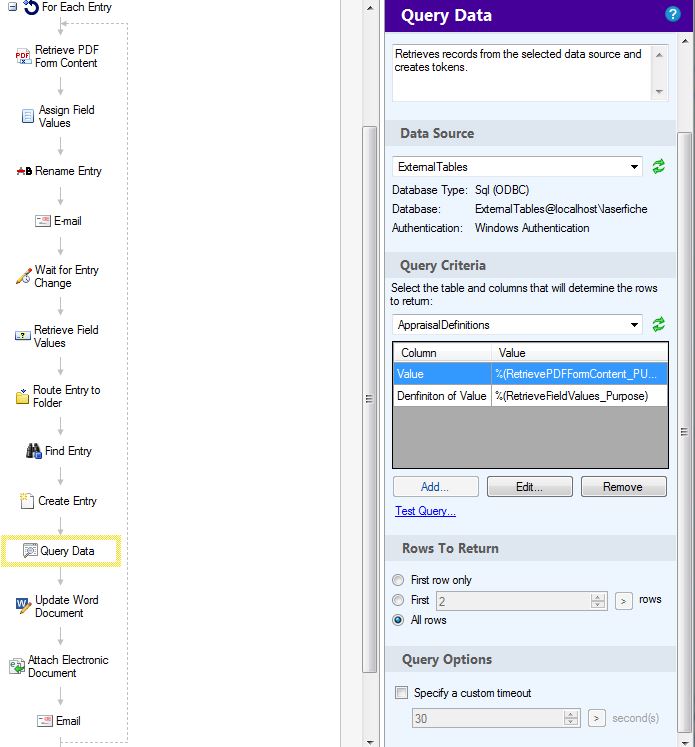The width and height of the screenshot is (695, 747).
Task: Click the Wait for Entry Change label
Action: click(66, 276)
